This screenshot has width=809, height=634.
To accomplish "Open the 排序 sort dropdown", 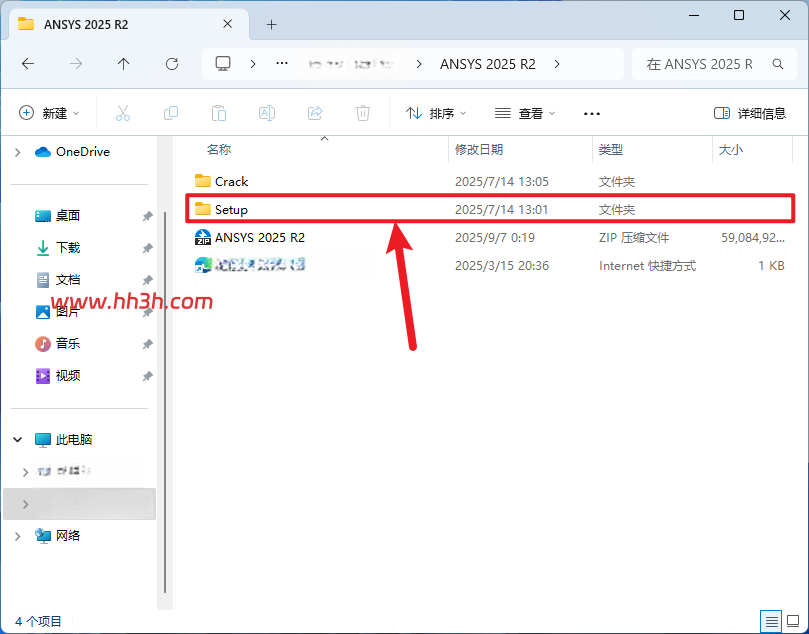I will tap(435, 113).
